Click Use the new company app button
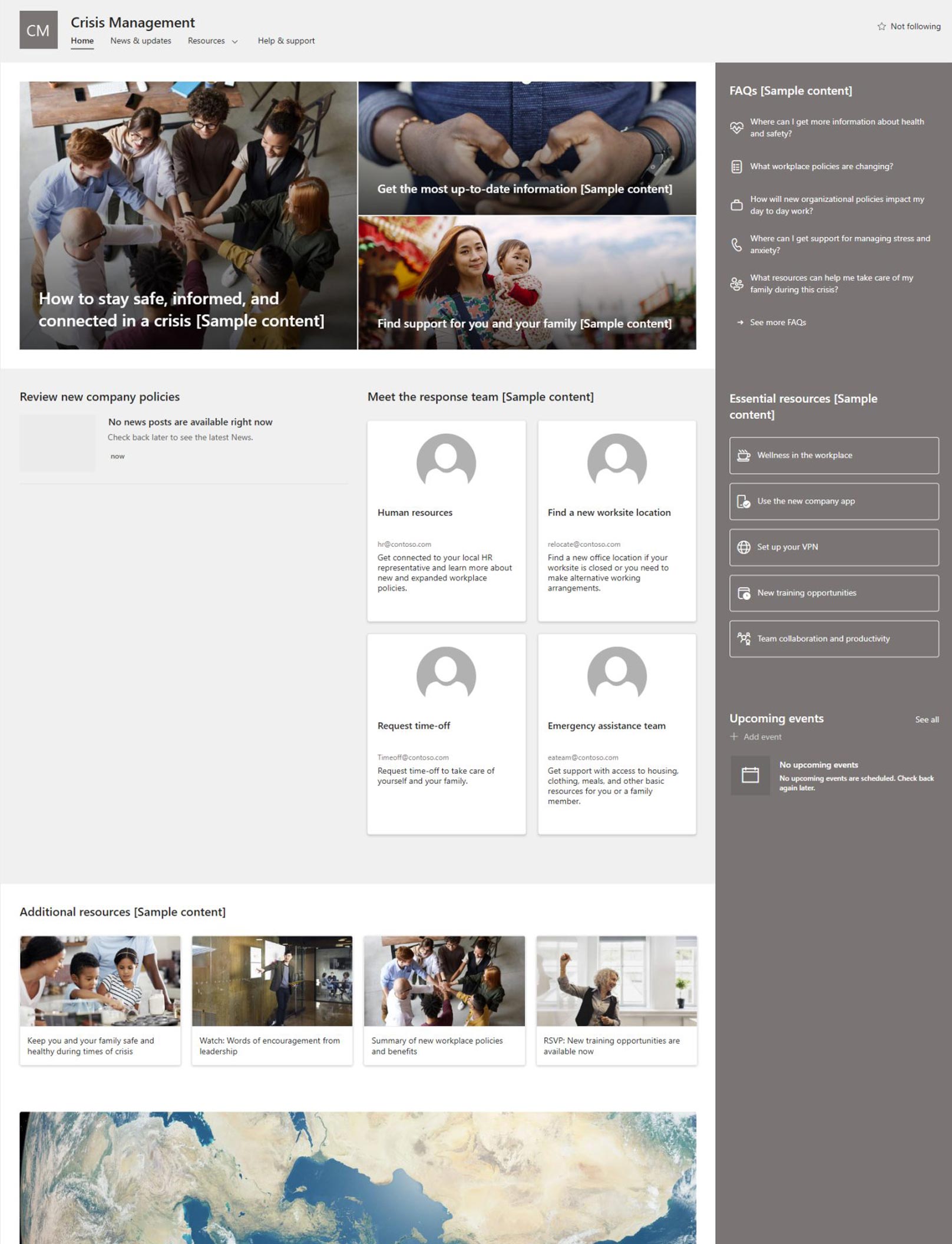952x1244 pixels. tap(834, 501)
